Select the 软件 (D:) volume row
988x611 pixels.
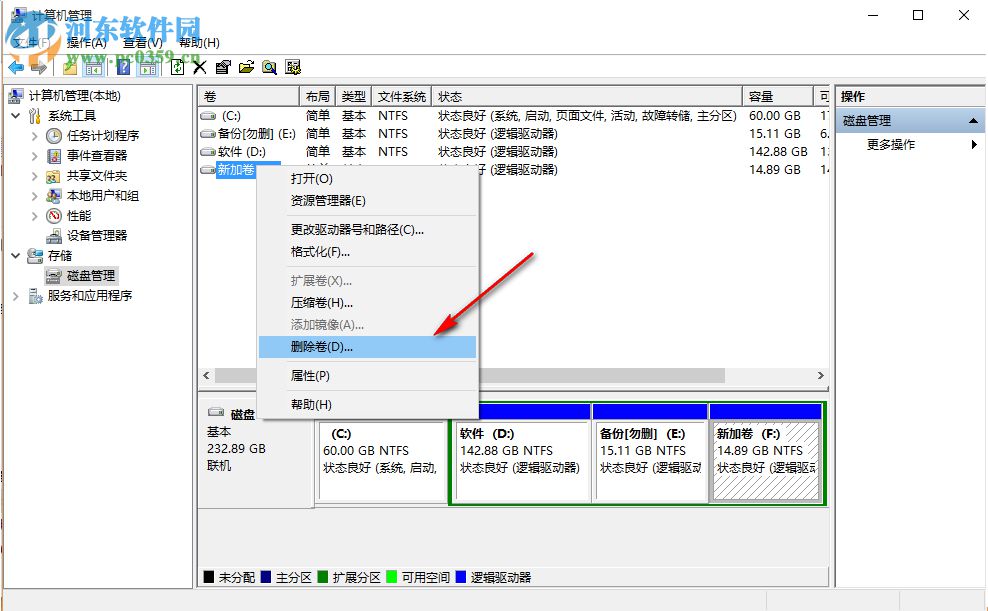(x=514, y=152)
